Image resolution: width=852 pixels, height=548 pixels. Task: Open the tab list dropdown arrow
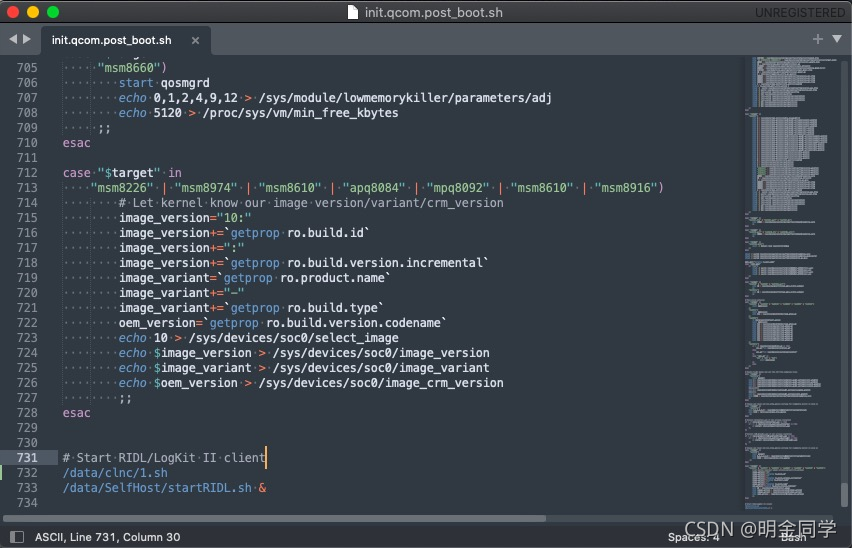pos(837,39)
